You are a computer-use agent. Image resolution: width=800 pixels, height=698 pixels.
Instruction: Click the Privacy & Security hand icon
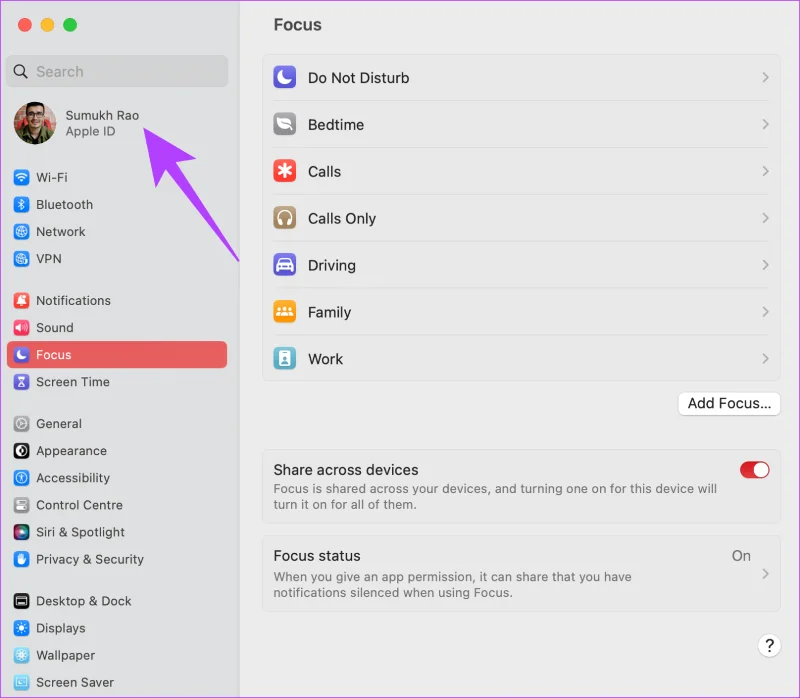tap(21, 559)
